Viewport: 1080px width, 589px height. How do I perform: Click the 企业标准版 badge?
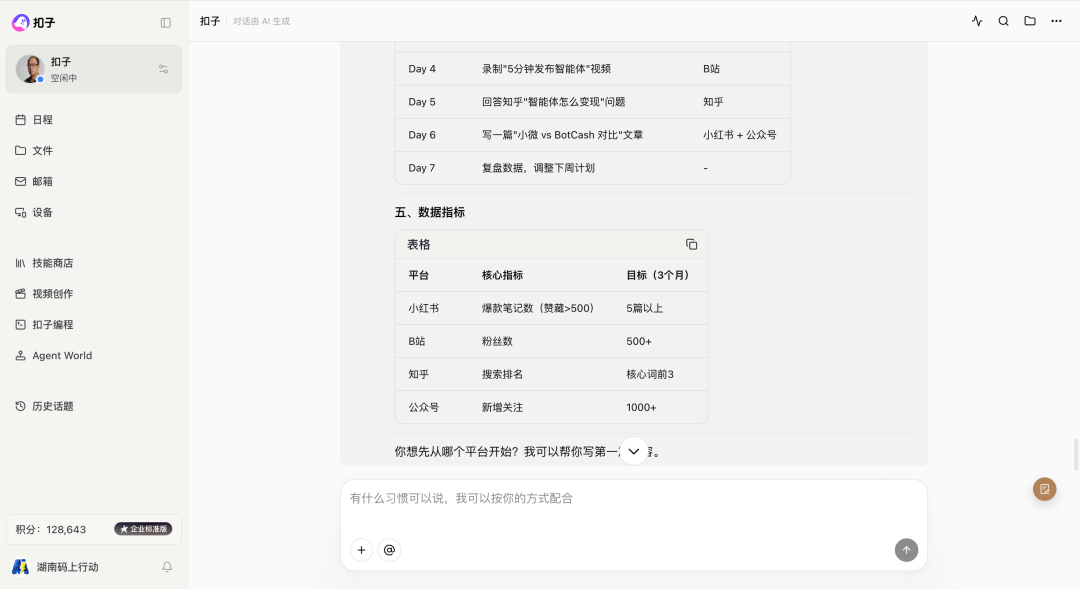pyautogui.click(x=143, y=529)
